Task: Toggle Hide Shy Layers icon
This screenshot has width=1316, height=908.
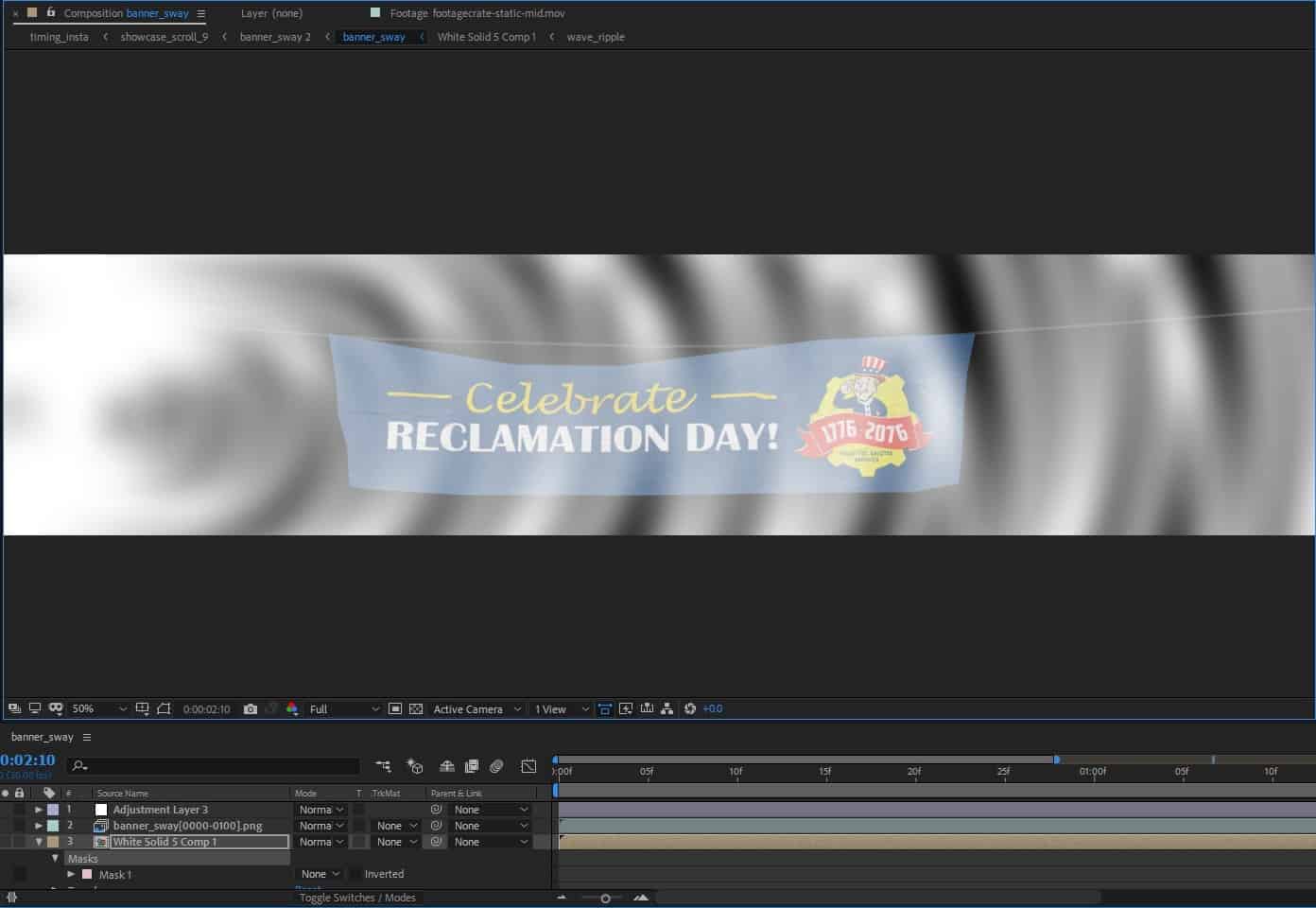Action: pyautogui.click(x=447, y=766)
